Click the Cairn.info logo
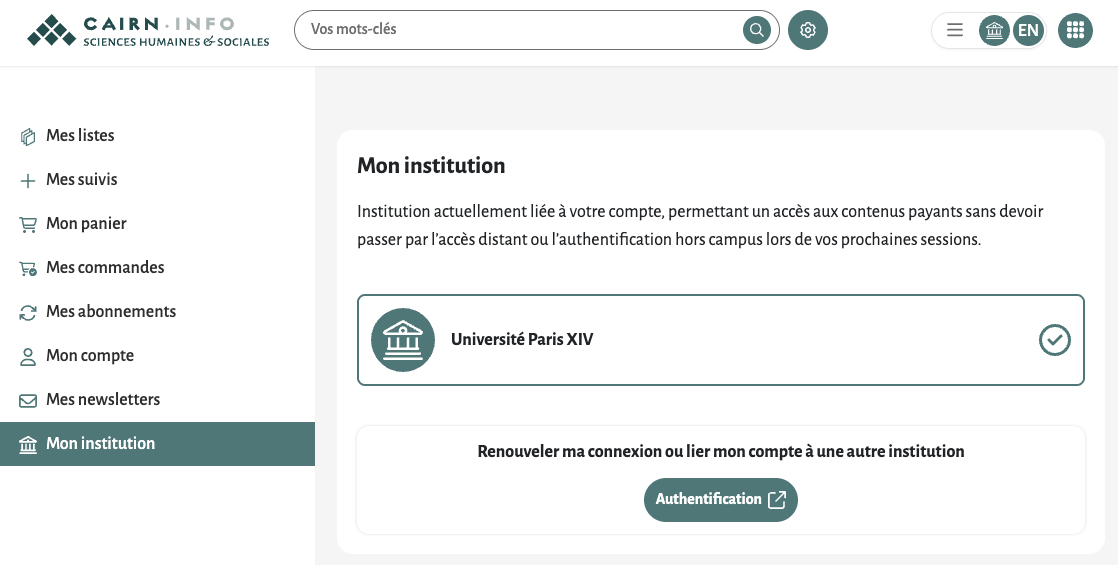Screen dimensions: 1118x565 [x=148, y=31]
